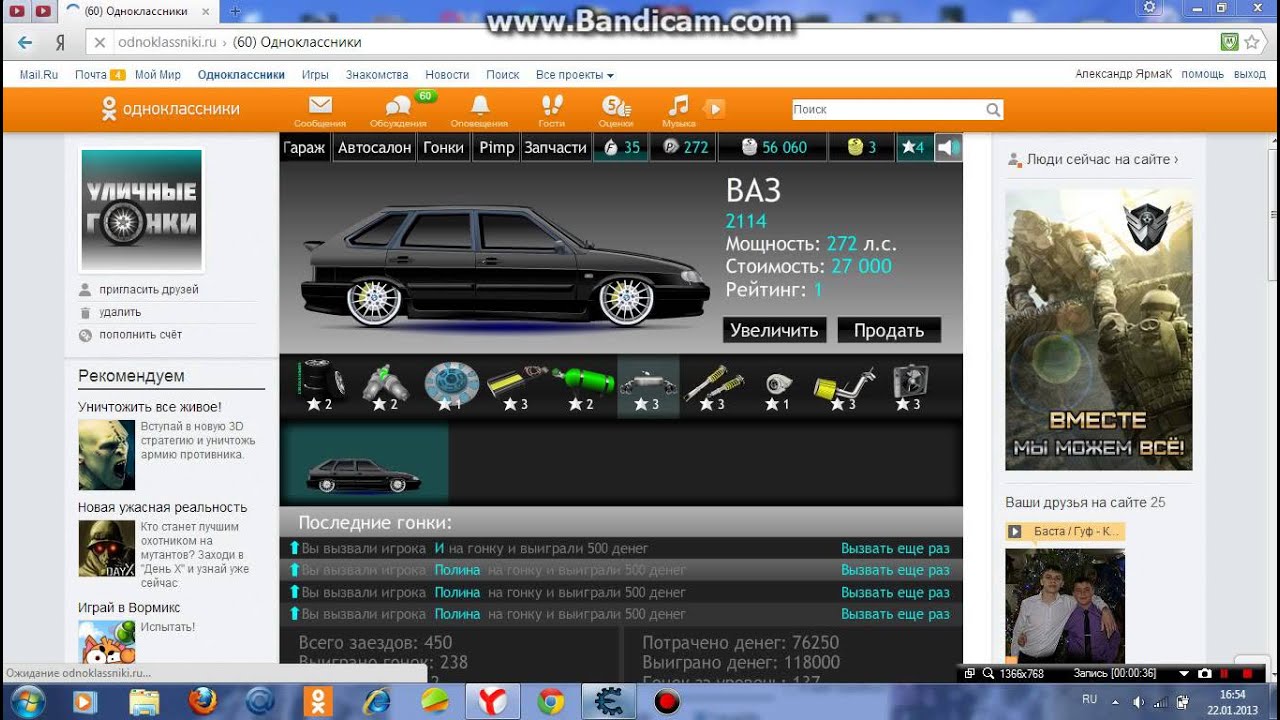Open a new browser tab
Viewport: 1280px width, 720px height.
(x=236, y=11)
